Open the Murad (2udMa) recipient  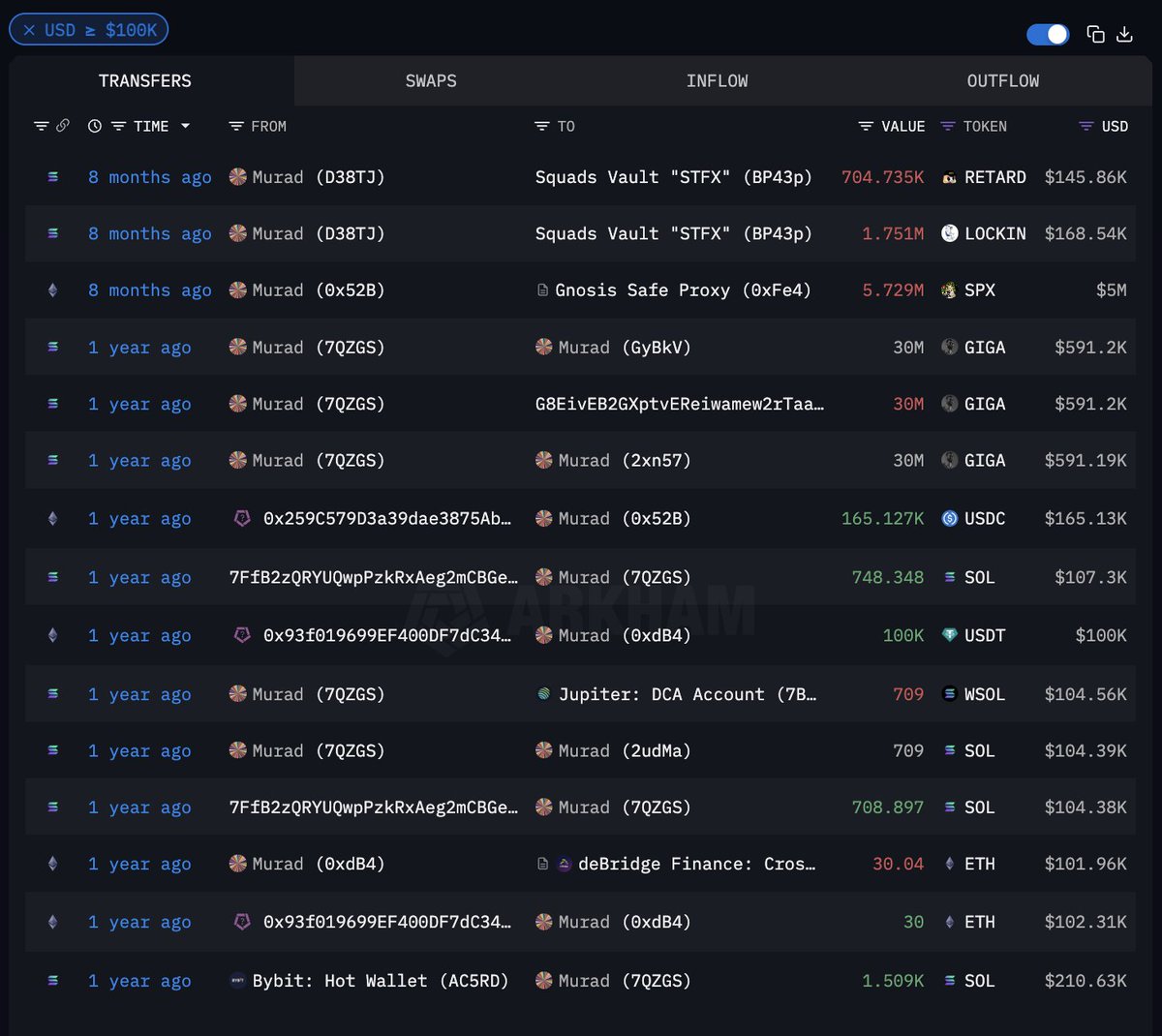point(625,750)
